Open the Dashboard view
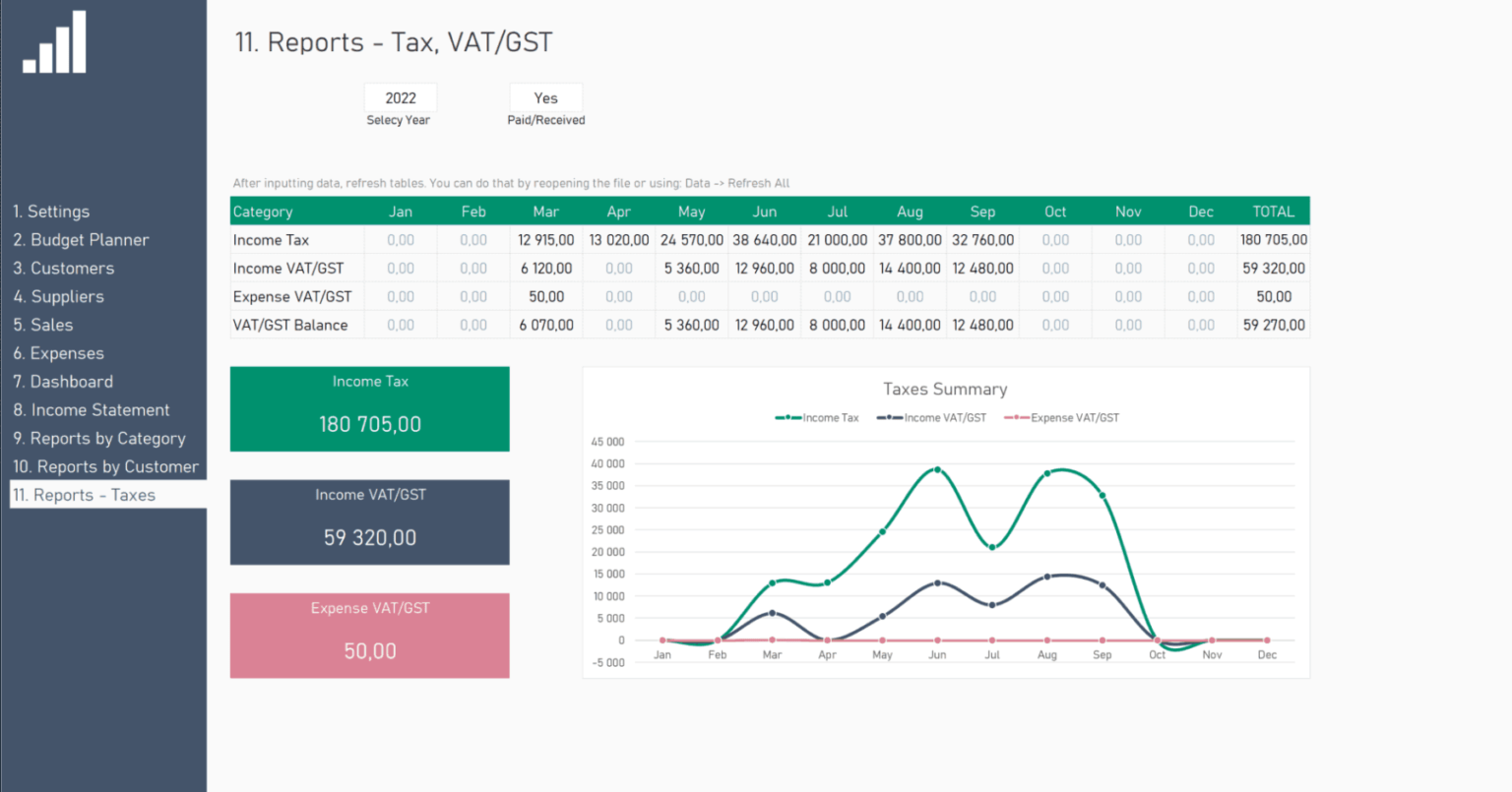Image resolution: width=1512 pixels, height=792 pixels. coord(62,381)
